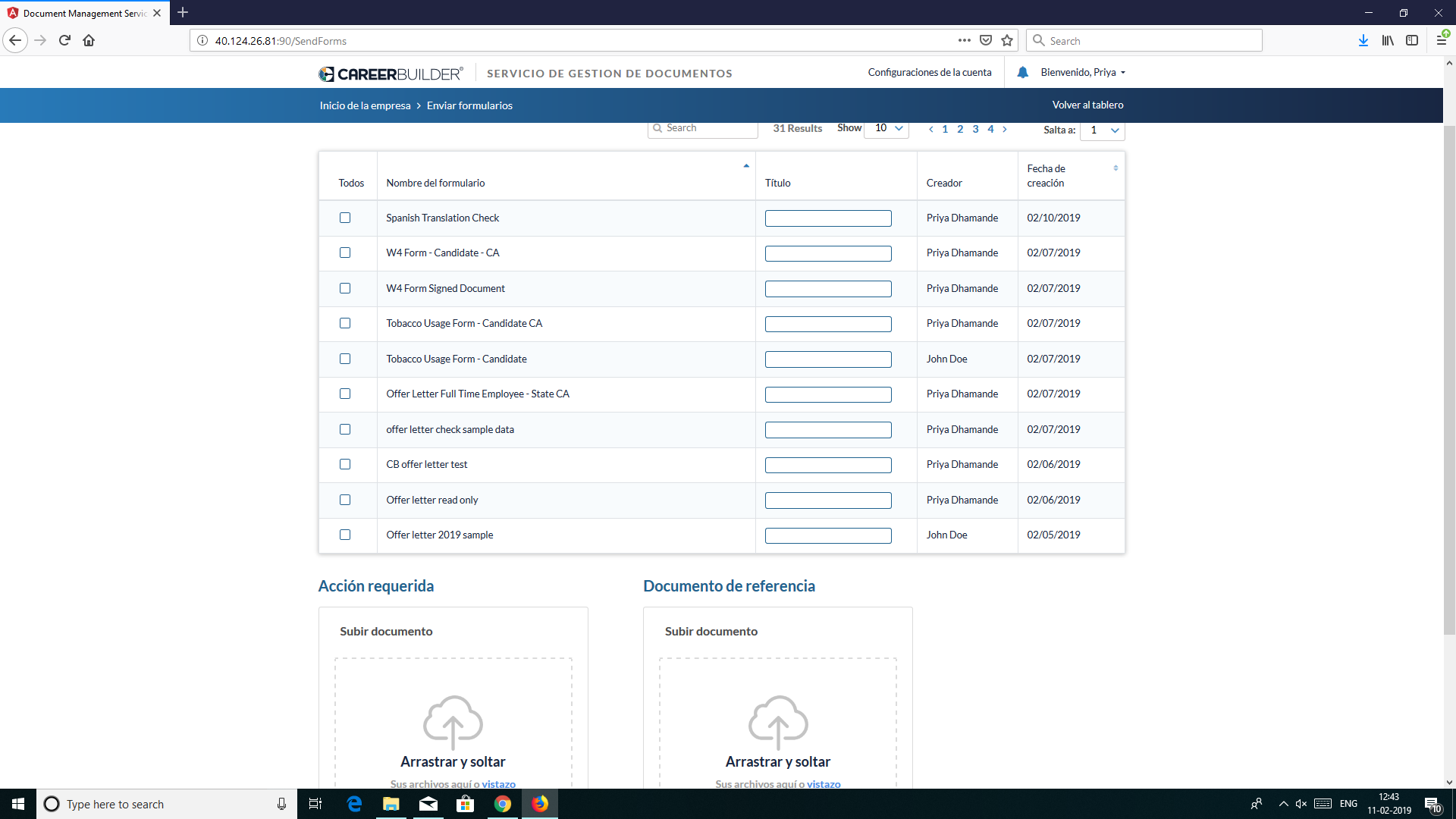The width and height of the screenshot is (1456, 819).
Task: Go to Inicio de la empresa breadcrumb
Action: [365, 105]
